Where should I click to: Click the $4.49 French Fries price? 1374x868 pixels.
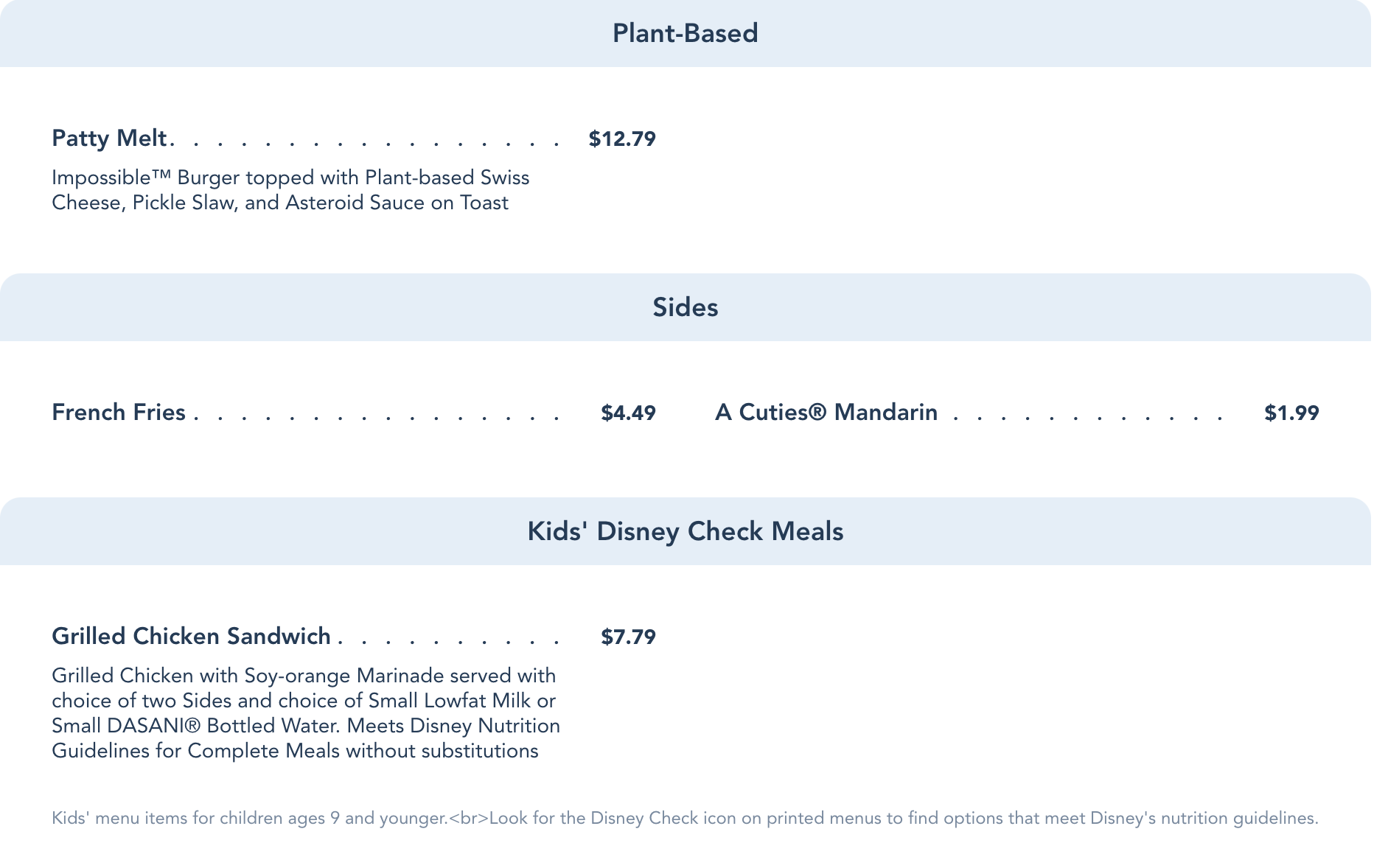[628, 413]
